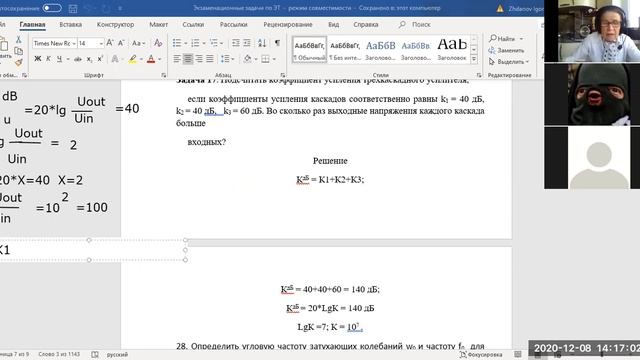Apply red font color
This screenshot has width=640, height=360.
click(x=151, y=59)
